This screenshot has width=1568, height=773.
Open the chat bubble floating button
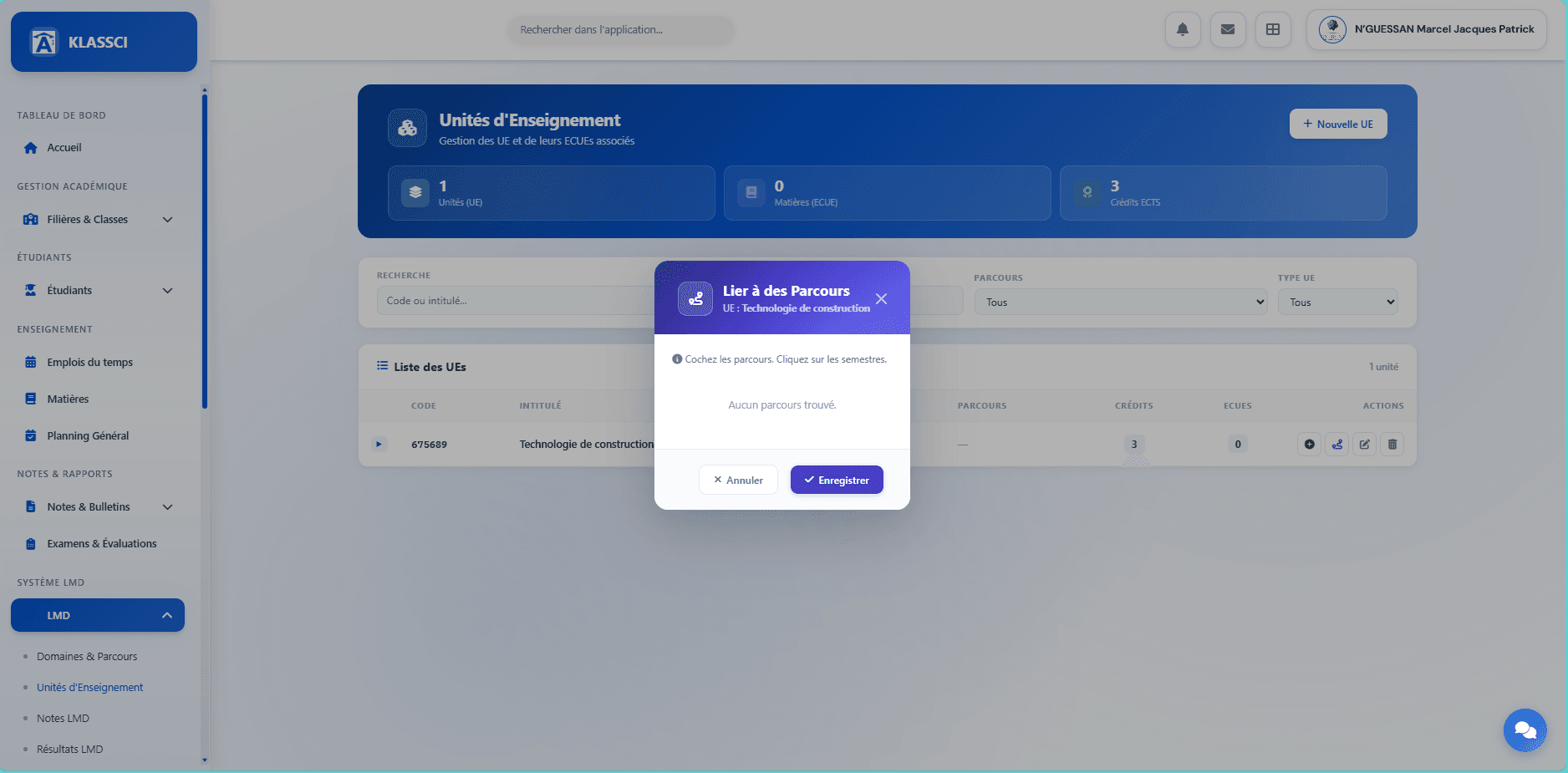pyautogui.click(x=1525, y=730)
